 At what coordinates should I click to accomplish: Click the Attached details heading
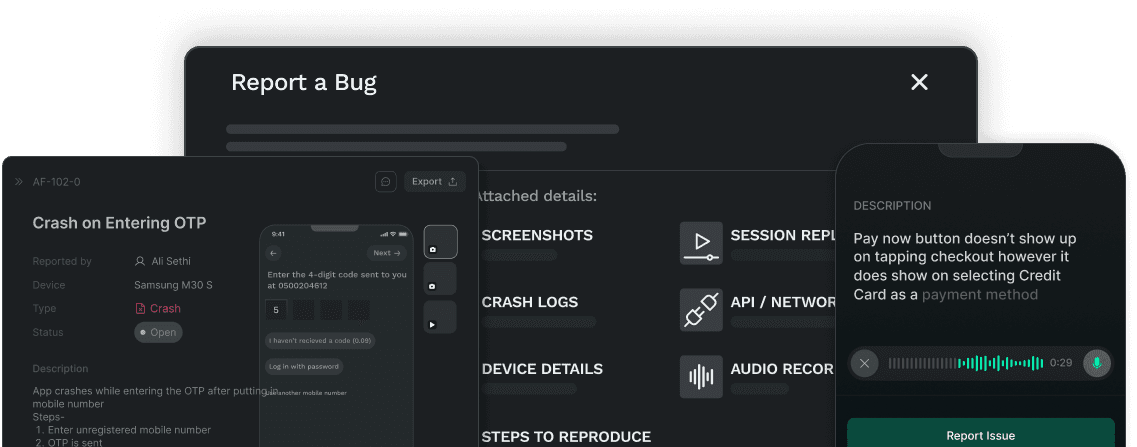pyautogui.click(x=536, y=196)
